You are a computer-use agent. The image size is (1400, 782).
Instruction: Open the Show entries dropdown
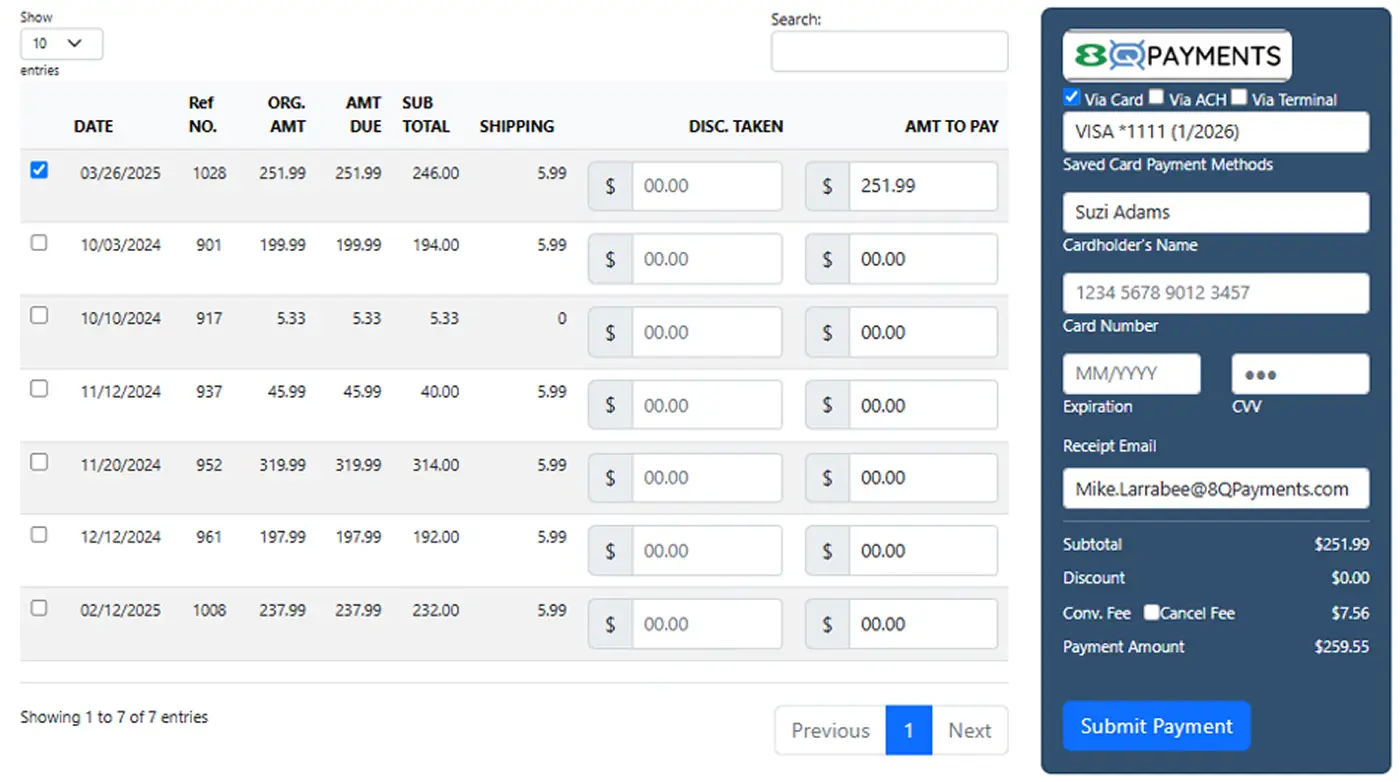(61, 44)
